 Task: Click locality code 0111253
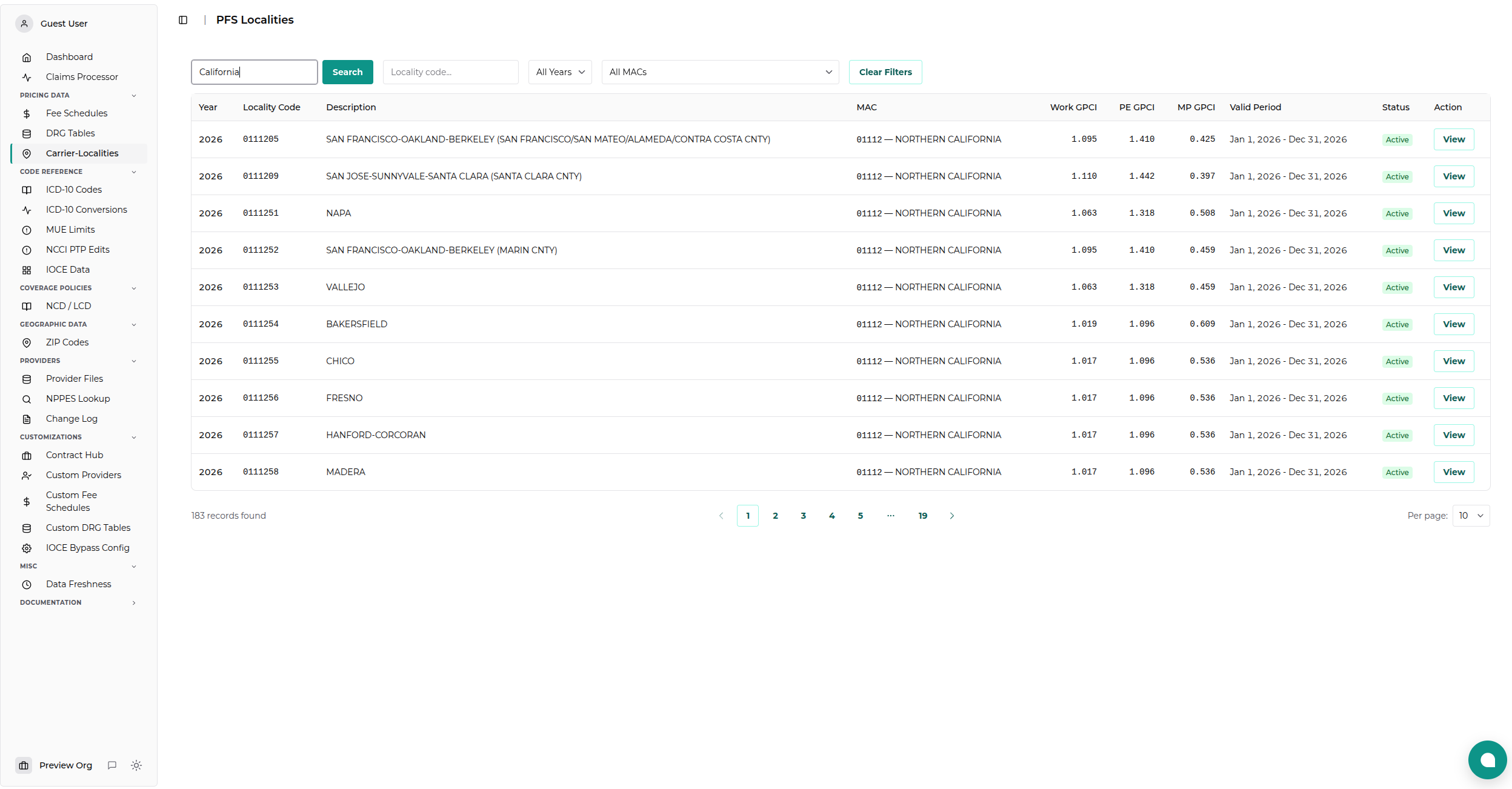[261, 287]
